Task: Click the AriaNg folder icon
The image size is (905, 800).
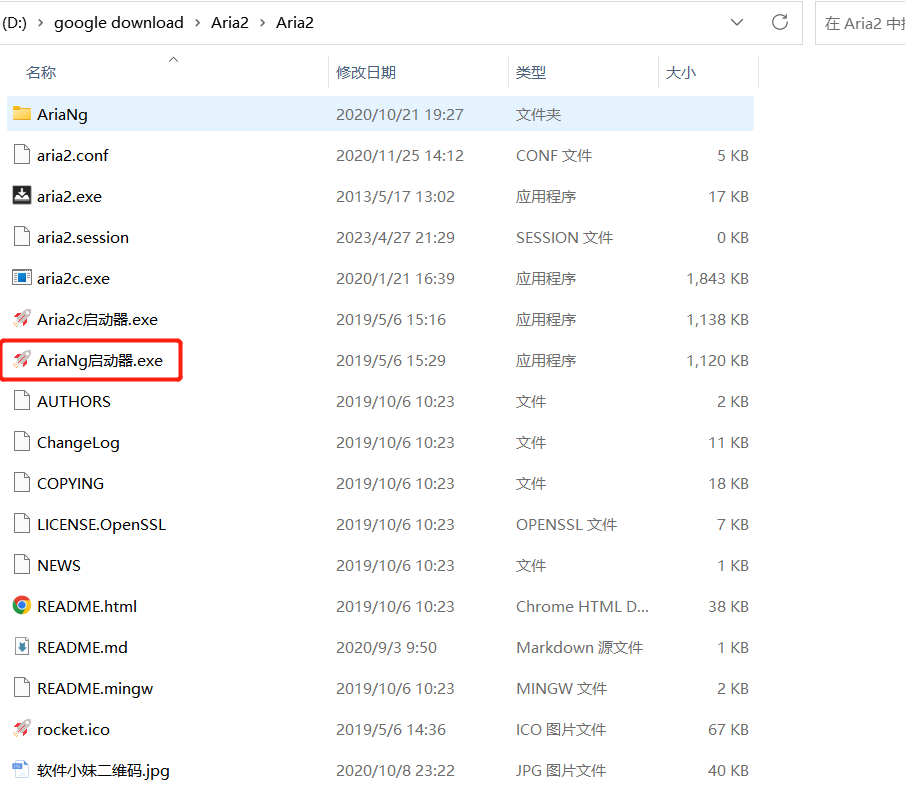Action: coord(22,114)
